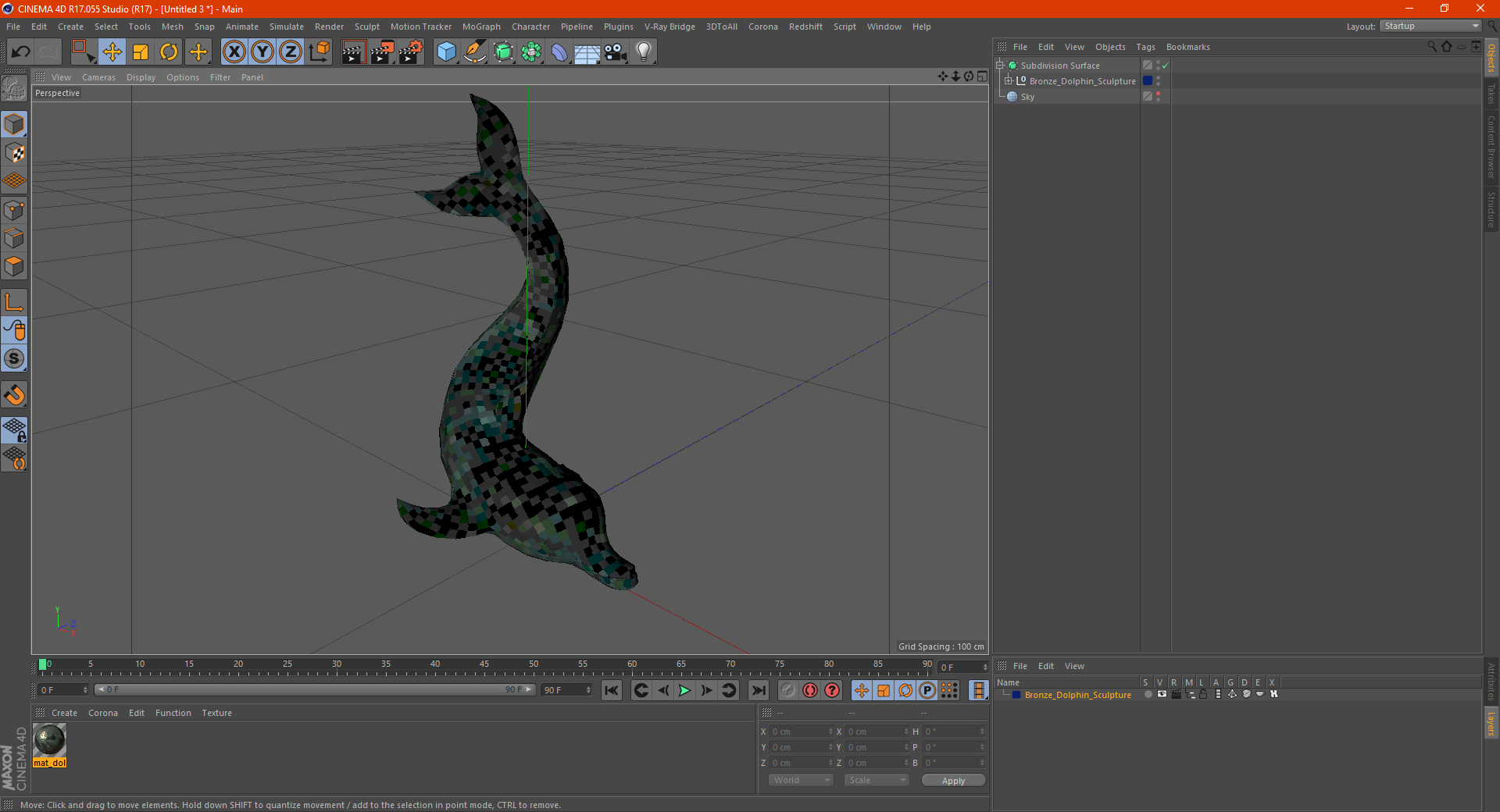Screen dimensions: 1500x812
Task: Enable the Axis mode L icon
Action: 14,302
